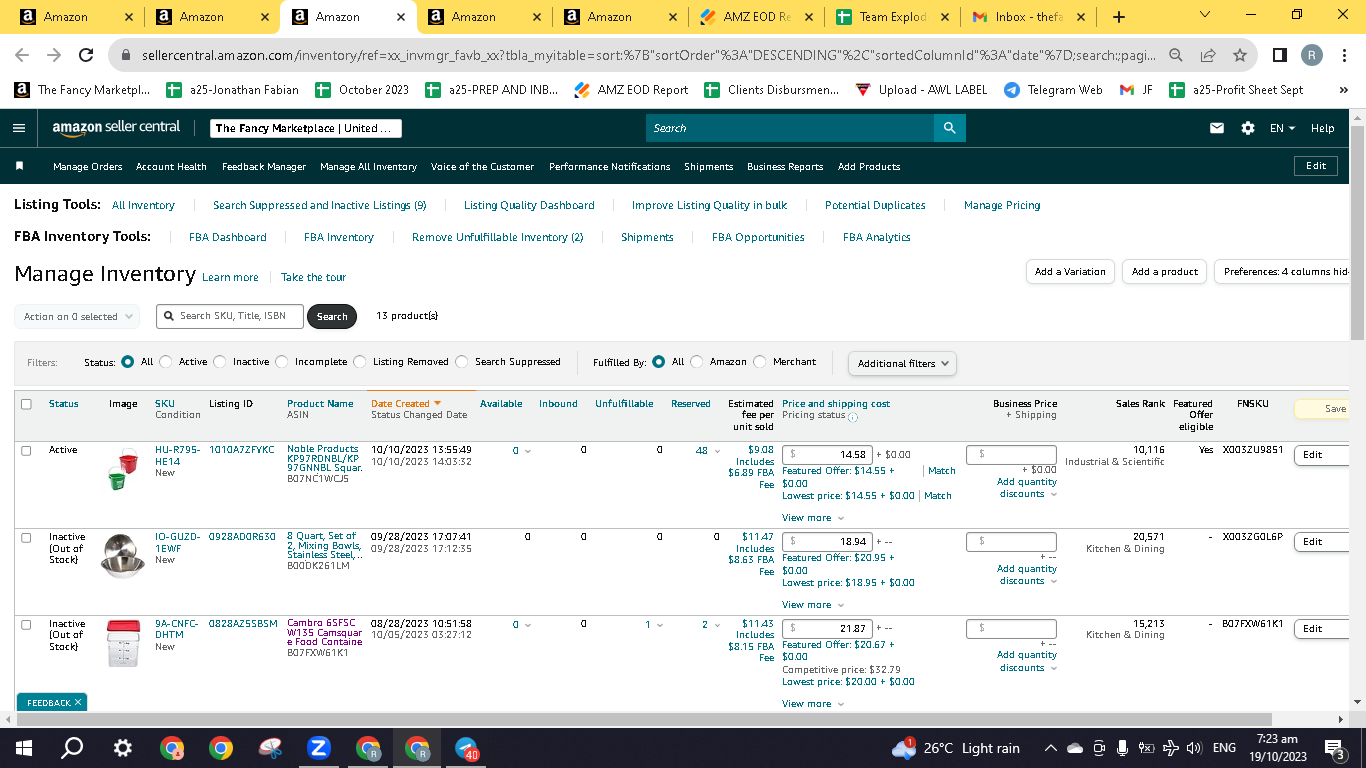Click the black Search button beside SKU field
The width and height of the screenshot is (1366, 768).
[x=332, y=316]
